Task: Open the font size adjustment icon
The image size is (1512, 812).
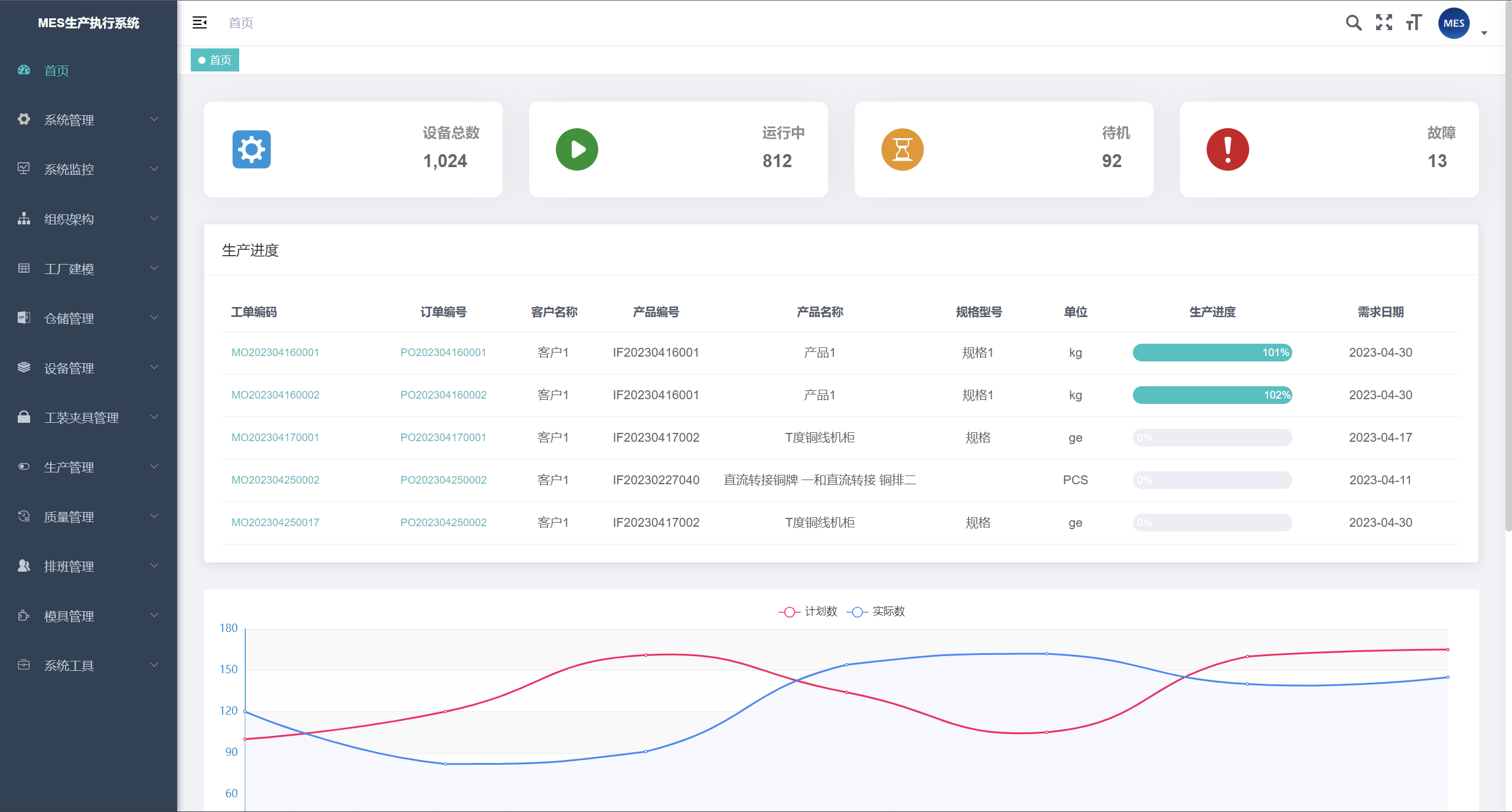Action: coord(1414,22)
